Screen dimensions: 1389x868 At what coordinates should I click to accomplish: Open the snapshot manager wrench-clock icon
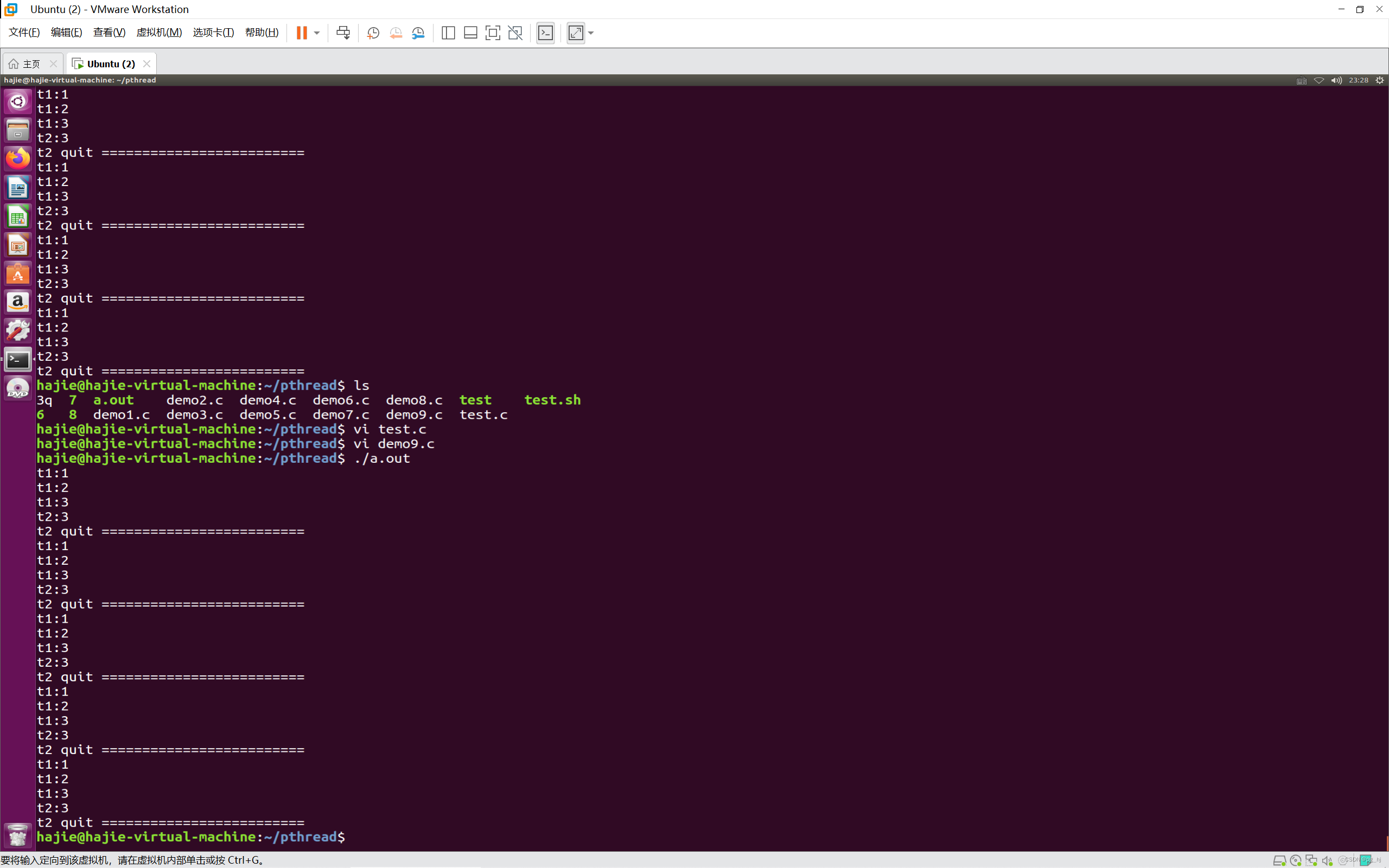coord(418,33)
